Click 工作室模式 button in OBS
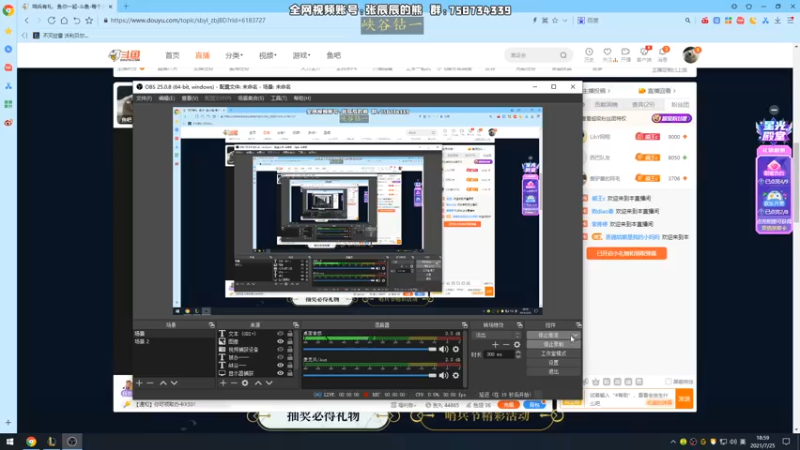 (x=554, y=354)
